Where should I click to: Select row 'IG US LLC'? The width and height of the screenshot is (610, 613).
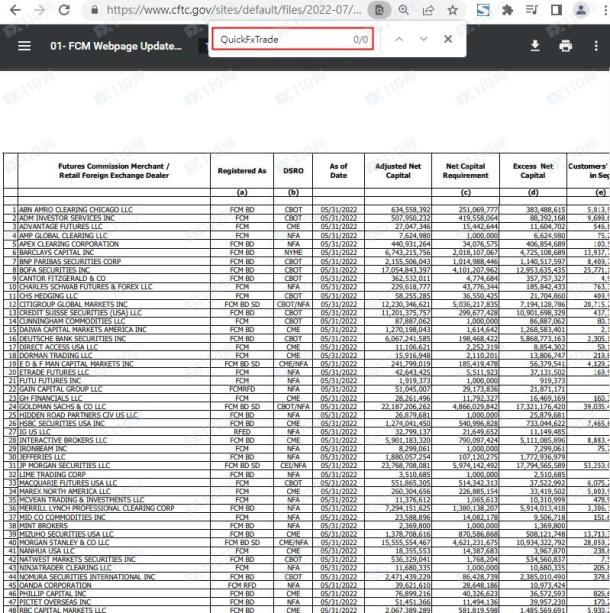[x=307, y=432]
